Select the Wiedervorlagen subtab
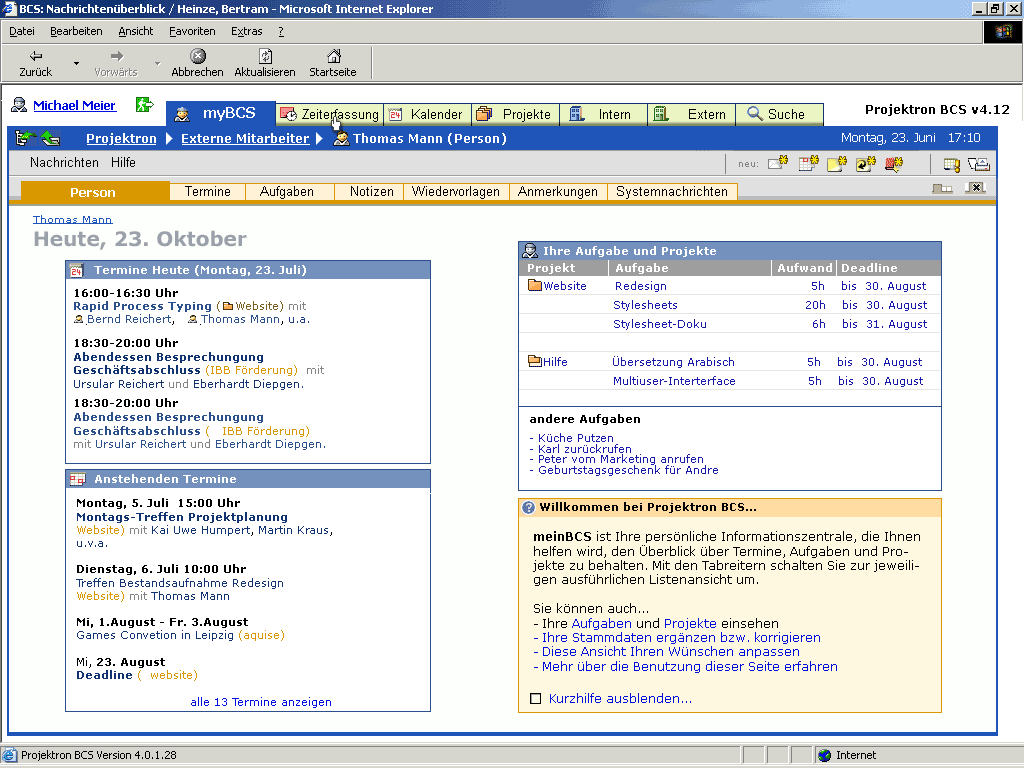 tap(456, 191)
